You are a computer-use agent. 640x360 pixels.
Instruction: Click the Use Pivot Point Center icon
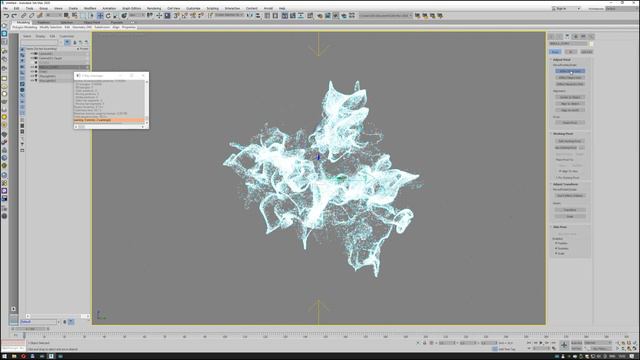pos(150,16)
